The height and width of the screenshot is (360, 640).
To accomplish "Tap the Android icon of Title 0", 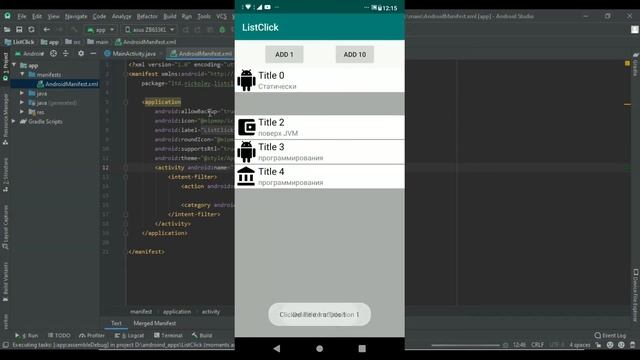I will coord(247,80).
